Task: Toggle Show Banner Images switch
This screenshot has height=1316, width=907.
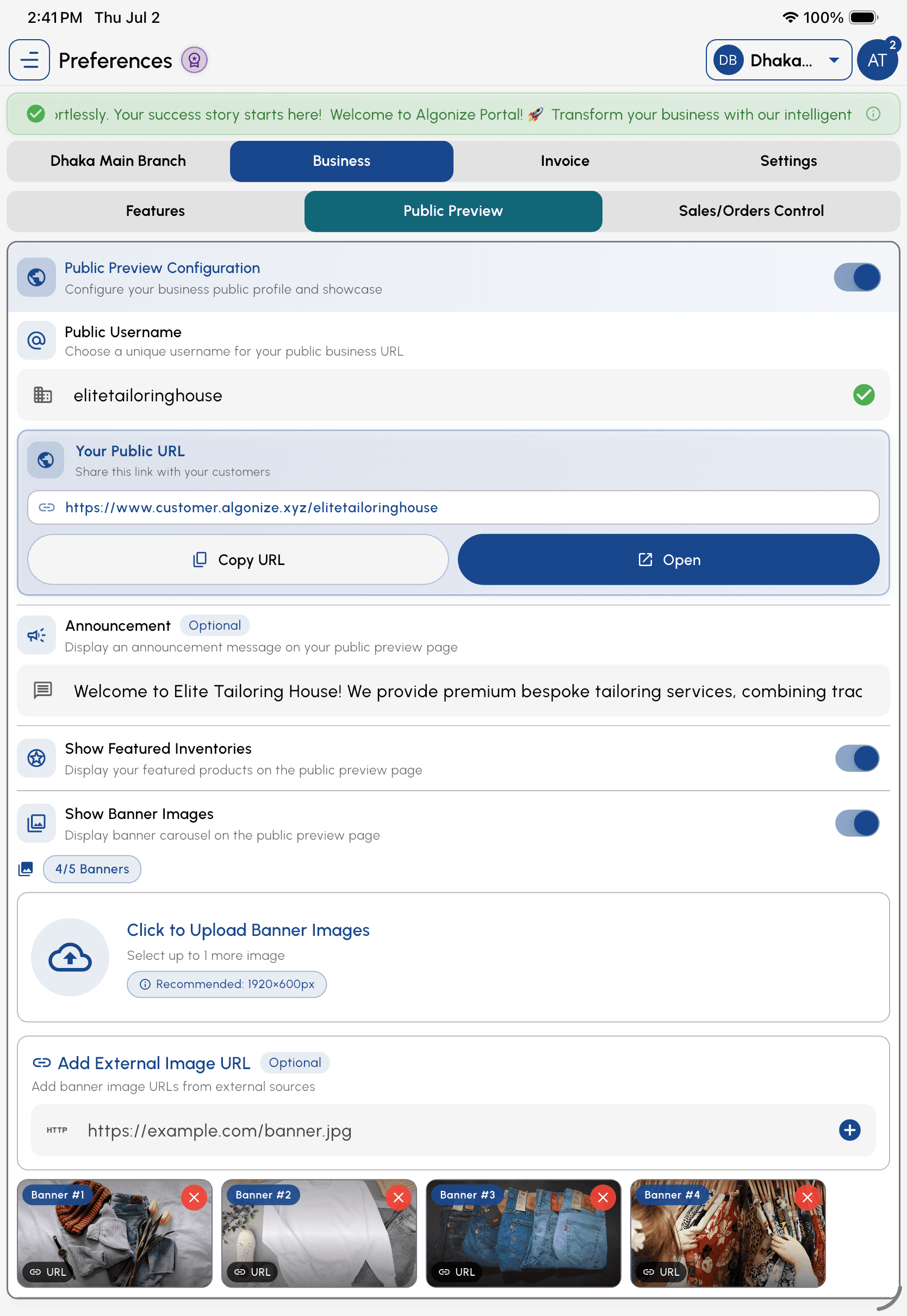Action: tap(857, 823)
